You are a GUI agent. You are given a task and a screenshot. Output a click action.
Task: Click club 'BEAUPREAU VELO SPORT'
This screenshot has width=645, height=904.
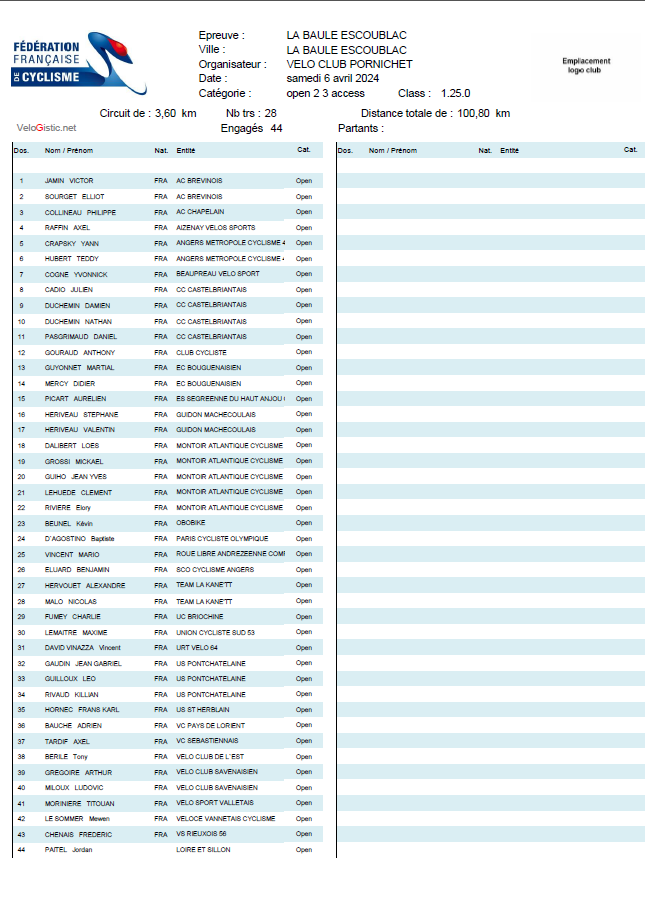(x=218, y=274)
